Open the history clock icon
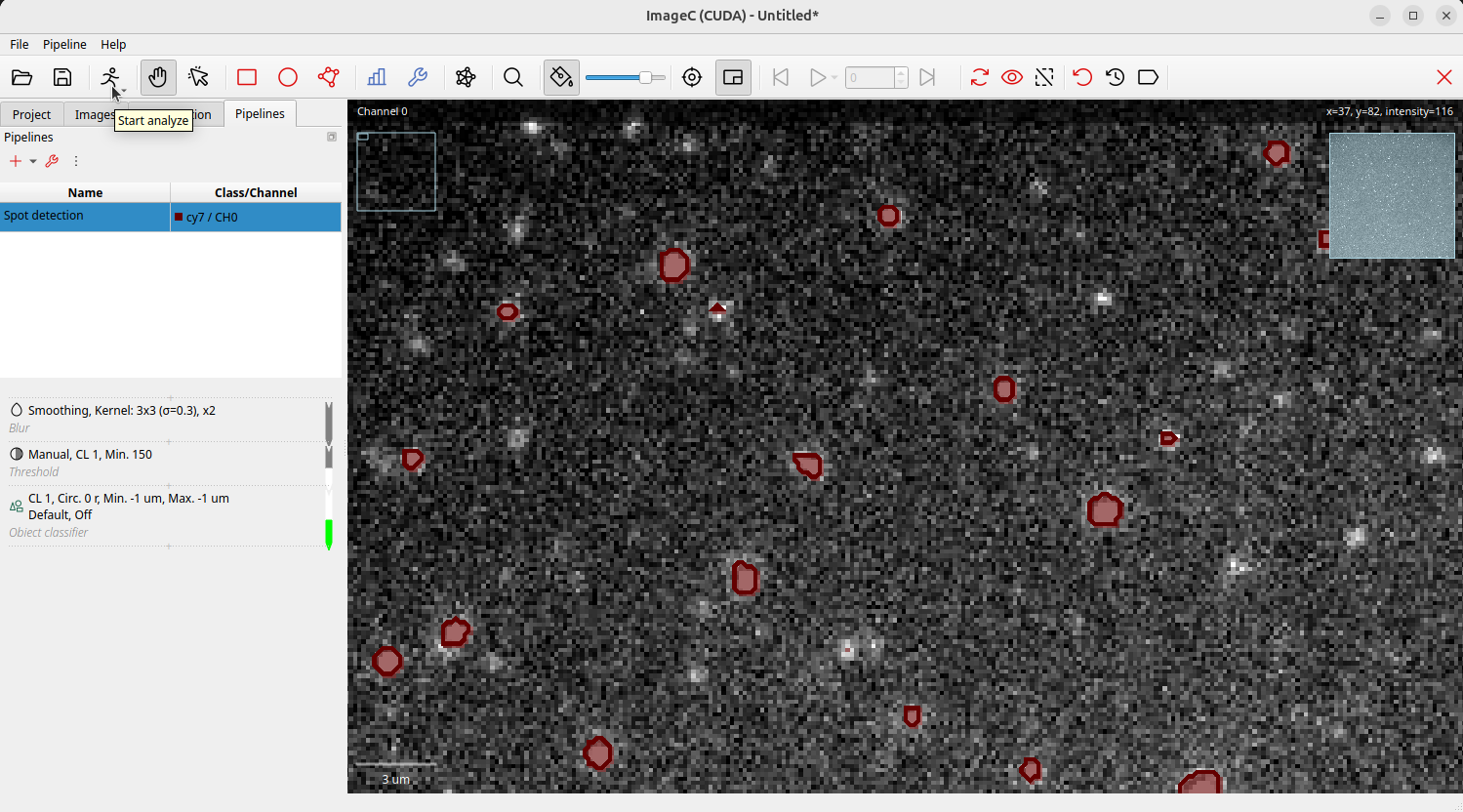The image size is (1463, 812). tap(1116, 77)
